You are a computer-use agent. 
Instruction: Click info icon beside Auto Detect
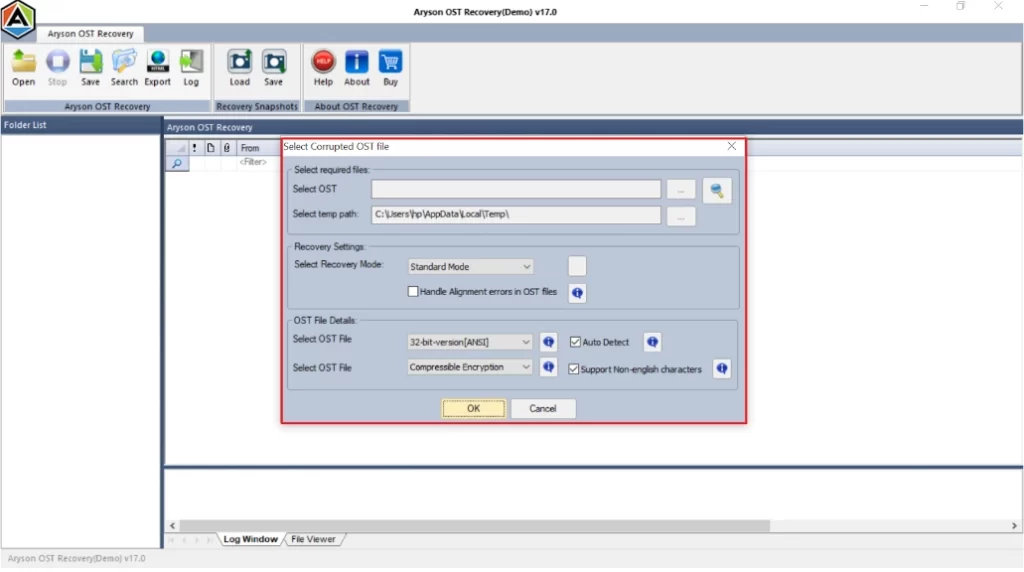[x=652, y=342]
